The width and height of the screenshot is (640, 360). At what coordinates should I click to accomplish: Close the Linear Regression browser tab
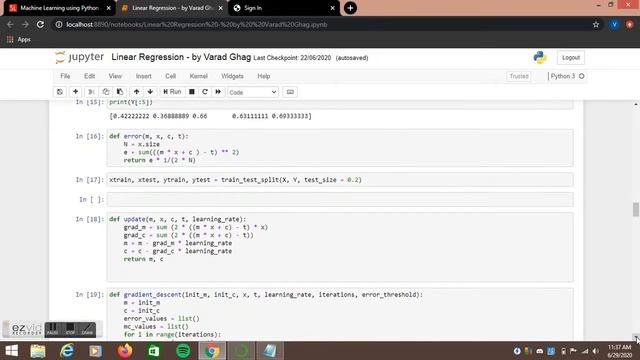coord(220,8)
